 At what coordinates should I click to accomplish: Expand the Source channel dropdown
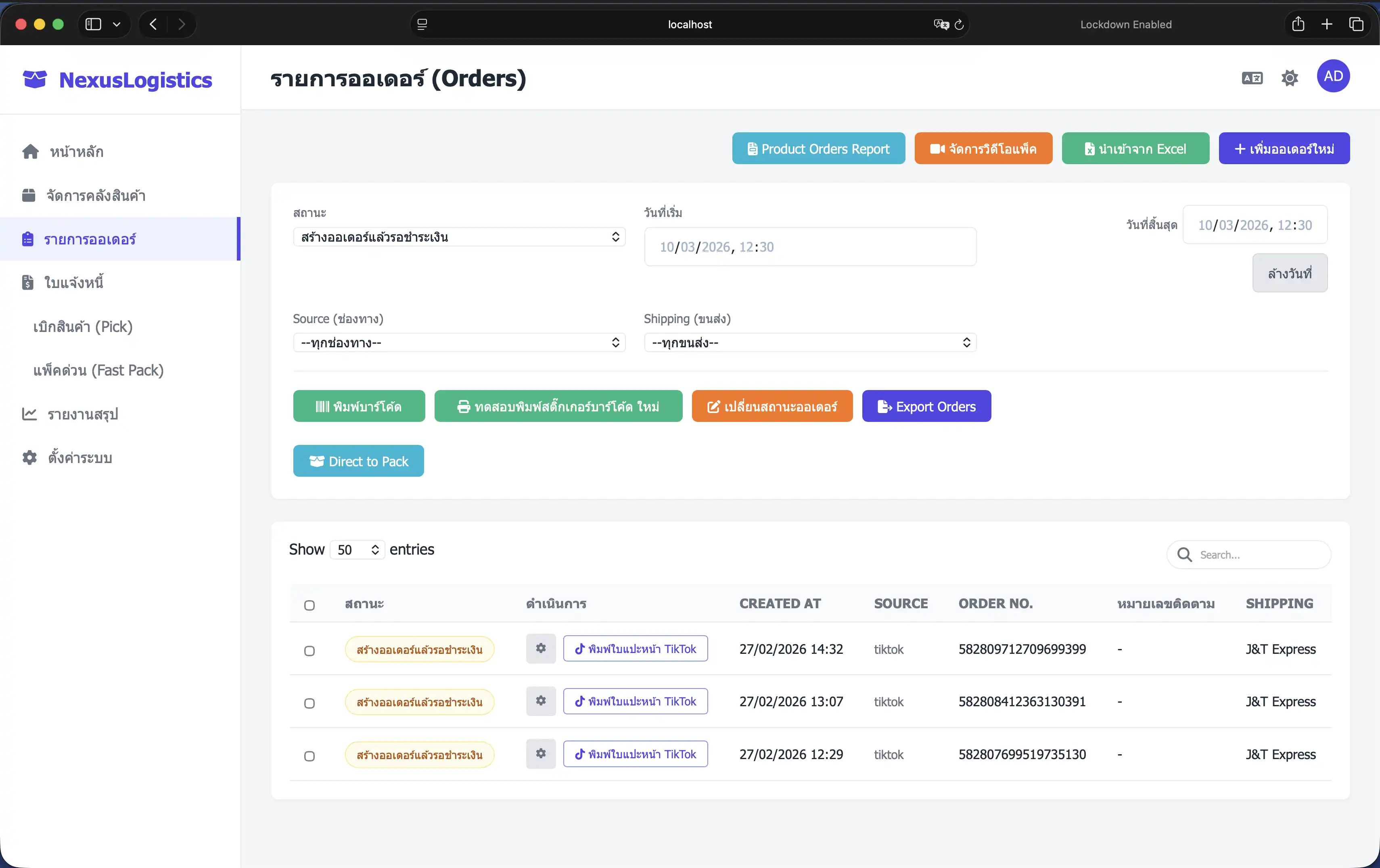pyautogui.click(x=458, y=342)
